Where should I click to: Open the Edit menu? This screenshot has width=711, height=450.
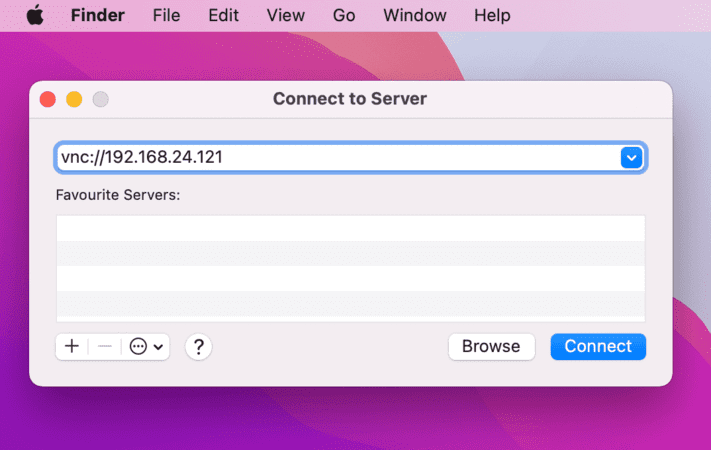pyautogui.click(x=223, y=15)
